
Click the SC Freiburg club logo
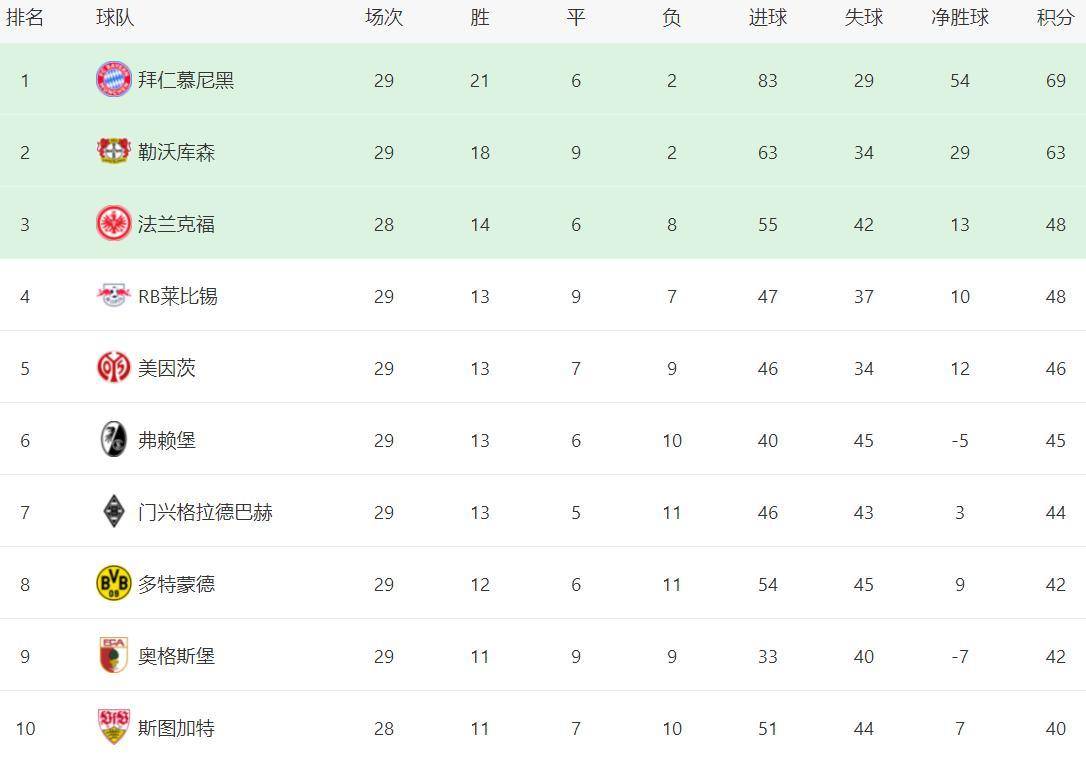[113, 440]
